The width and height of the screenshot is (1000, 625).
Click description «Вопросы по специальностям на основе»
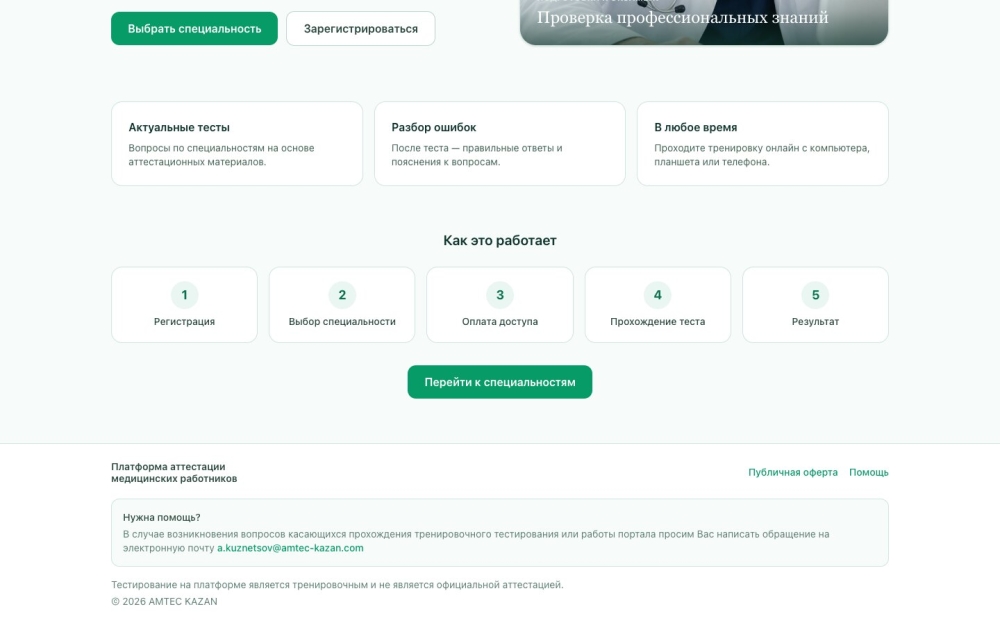click(221, 155)
